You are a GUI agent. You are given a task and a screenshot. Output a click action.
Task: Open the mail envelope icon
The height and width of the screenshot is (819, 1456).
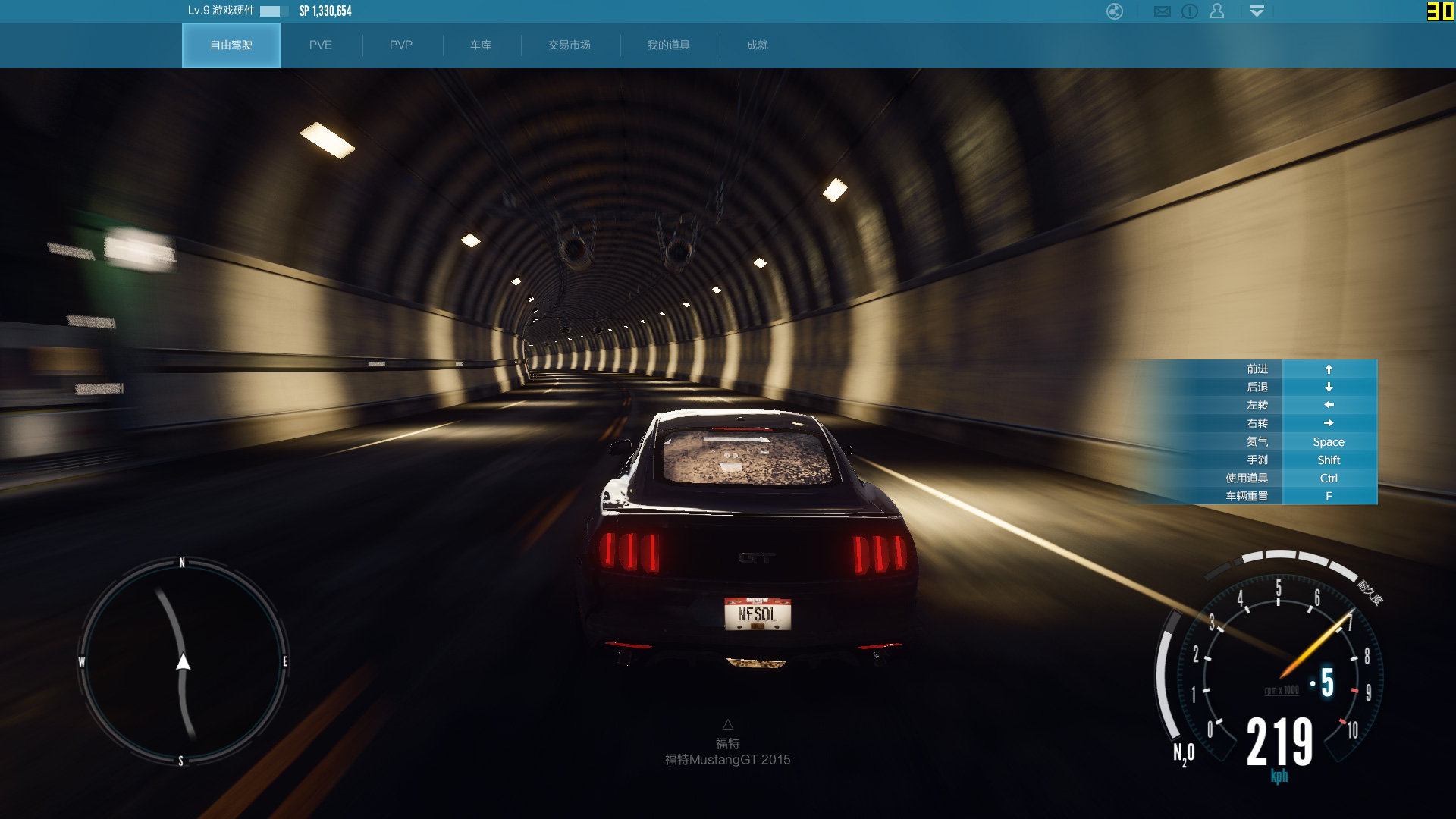pos(1163,11)
